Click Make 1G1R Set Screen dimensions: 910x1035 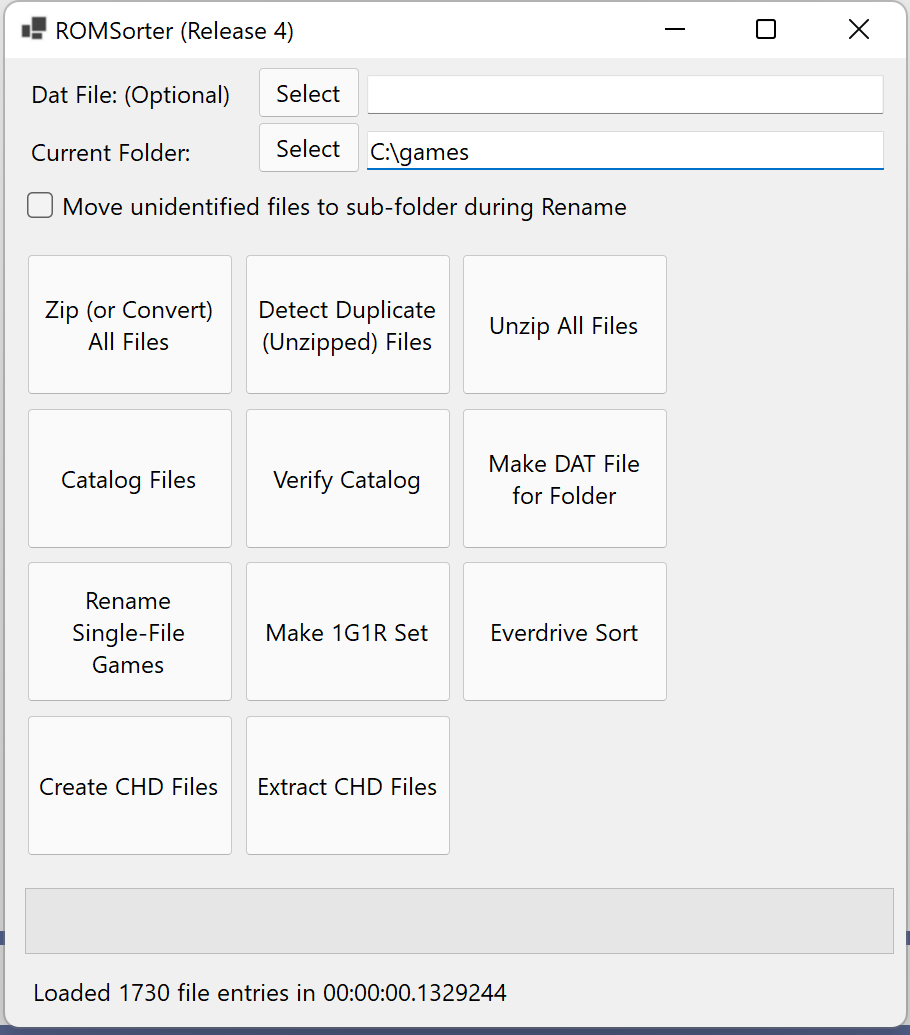348,632
